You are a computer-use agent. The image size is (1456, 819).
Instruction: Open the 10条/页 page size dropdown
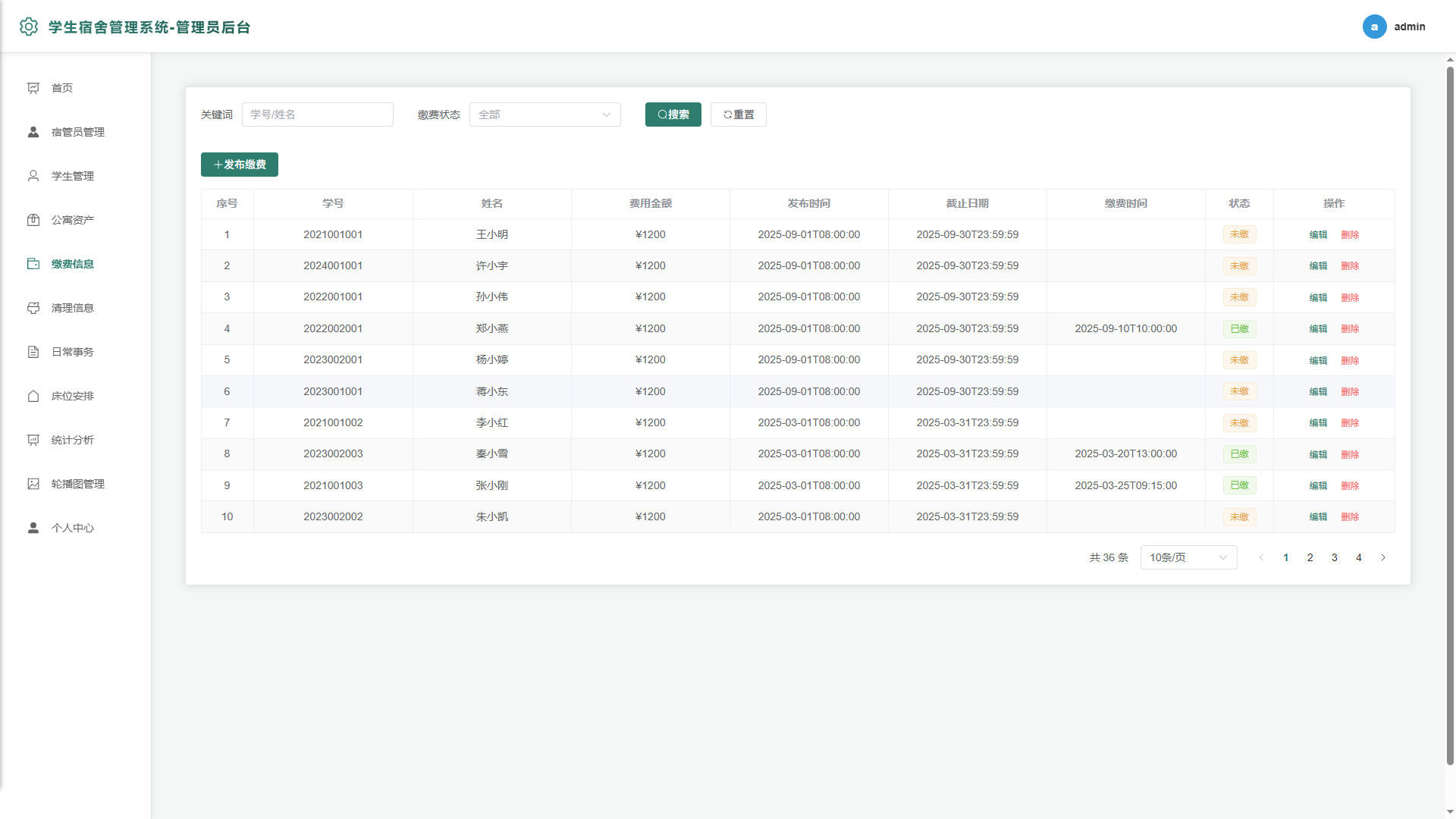click(x=1189, y=557)
